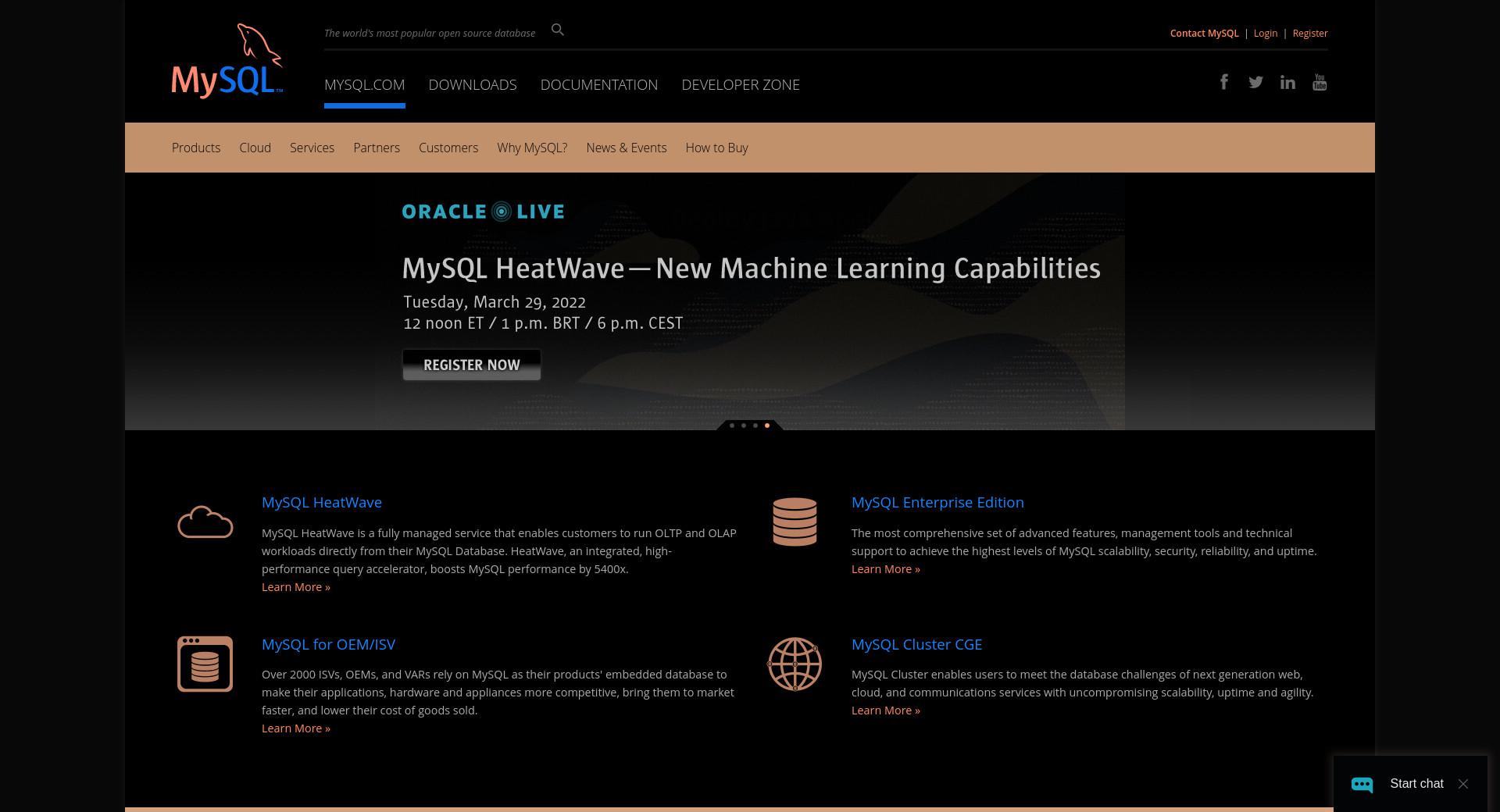Click the MySQL dolphin logo
Image resolution: width=1500 pixels, height=812 pixels.
(227, 61)
